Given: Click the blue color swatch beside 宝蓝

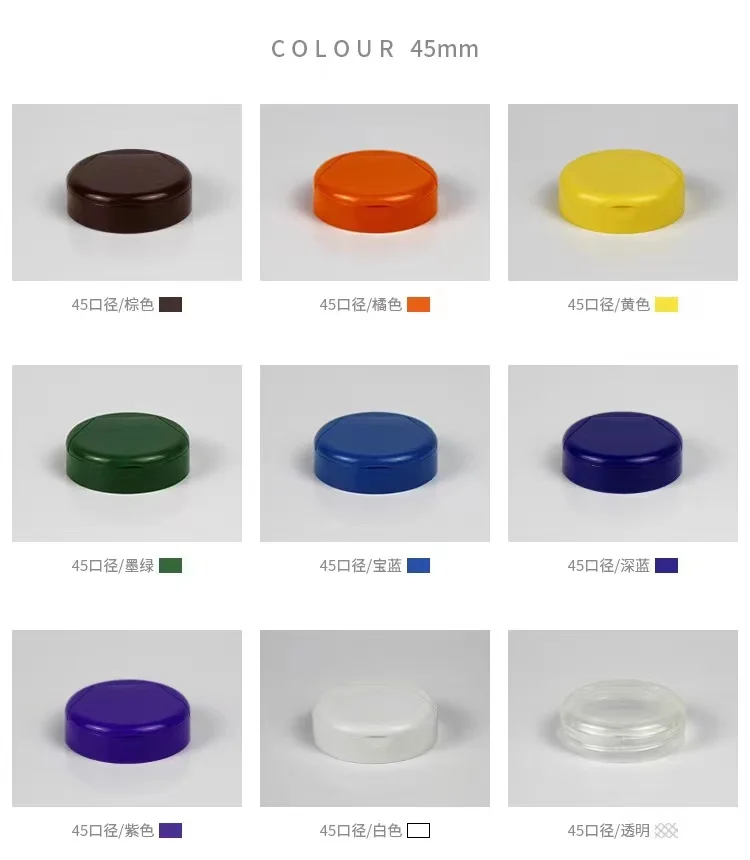Looking at the screenshot, I should [x=419, y=565].
